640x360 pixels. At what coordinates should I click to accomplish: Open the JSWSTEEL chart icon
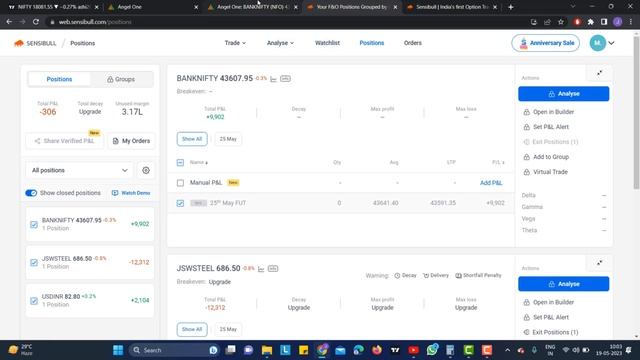[x=261, y=269]
